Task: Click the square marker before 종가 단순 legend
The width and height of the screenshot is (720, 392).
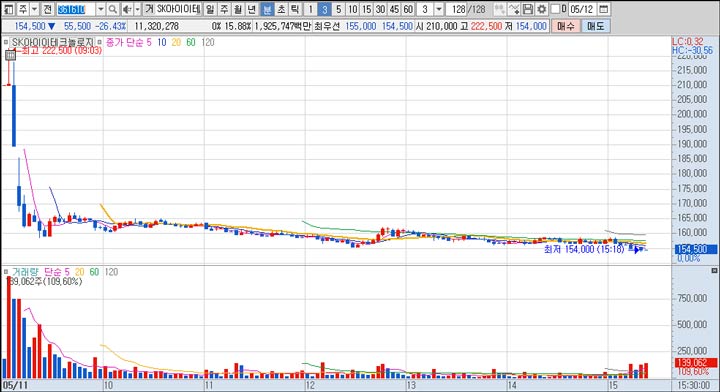Action: (x=99, y=42)
